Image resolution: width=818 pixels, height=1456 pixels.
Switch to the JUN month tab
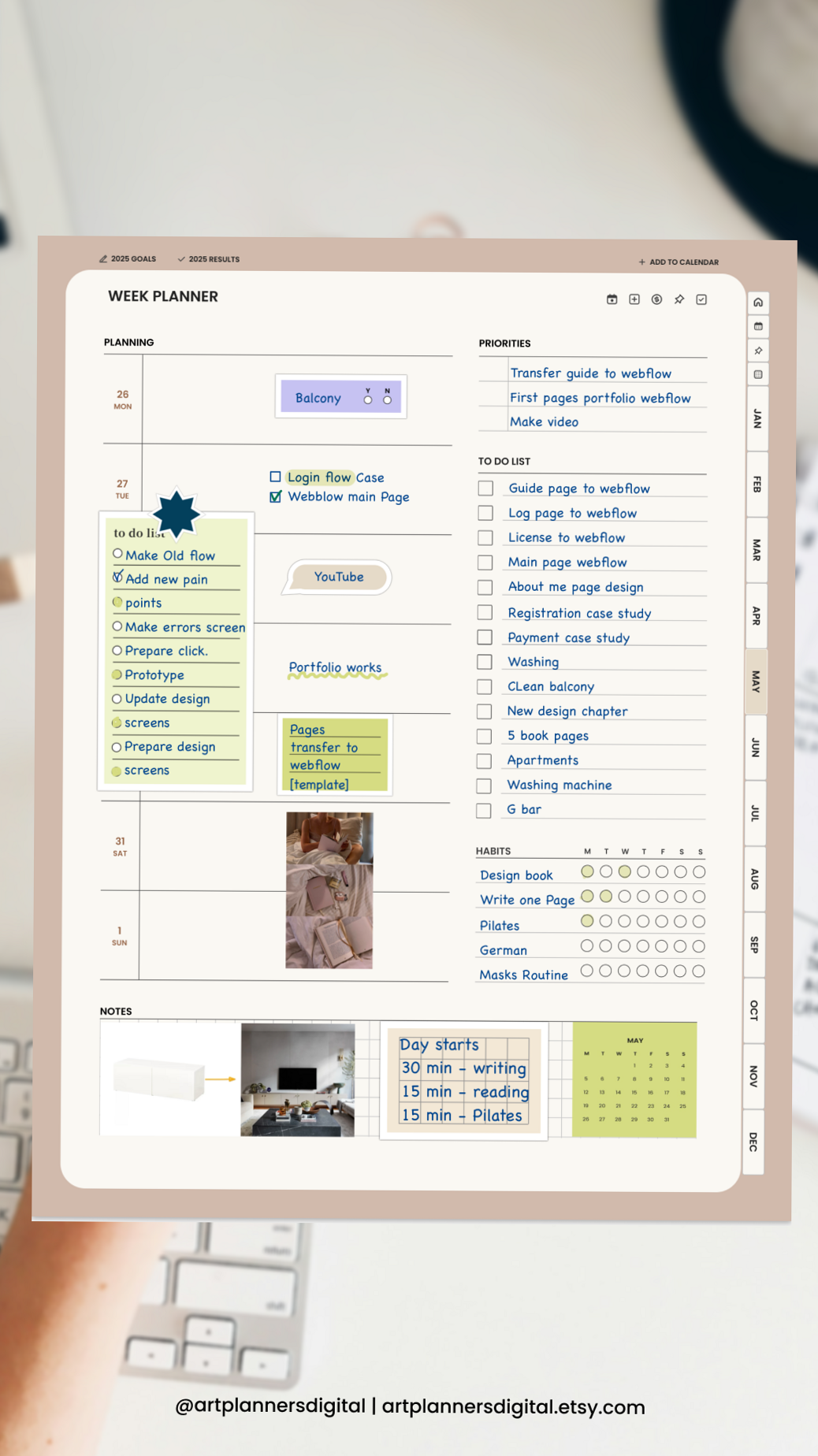pos(755,747)
